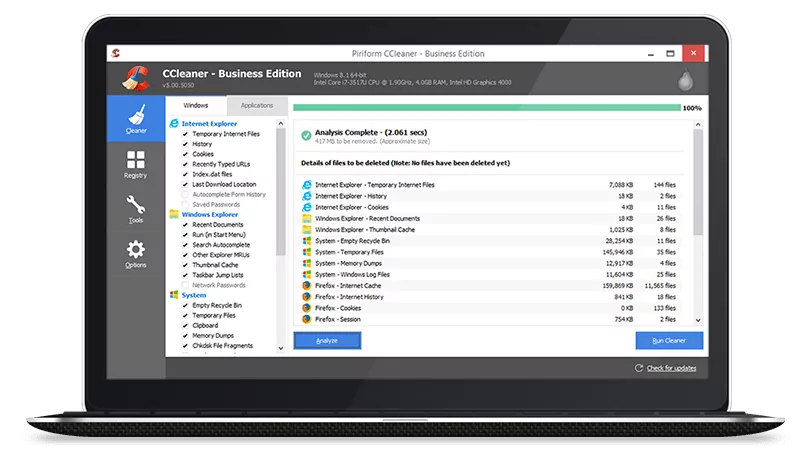The image size is (800, 450).
Task: Open the Options gear section
Action: coord(136,254)
